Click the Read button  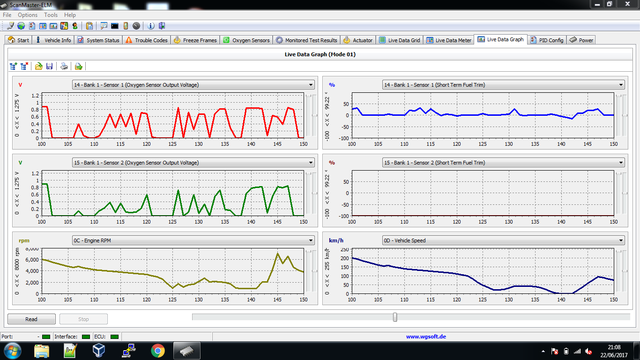(x=31, y=319)
